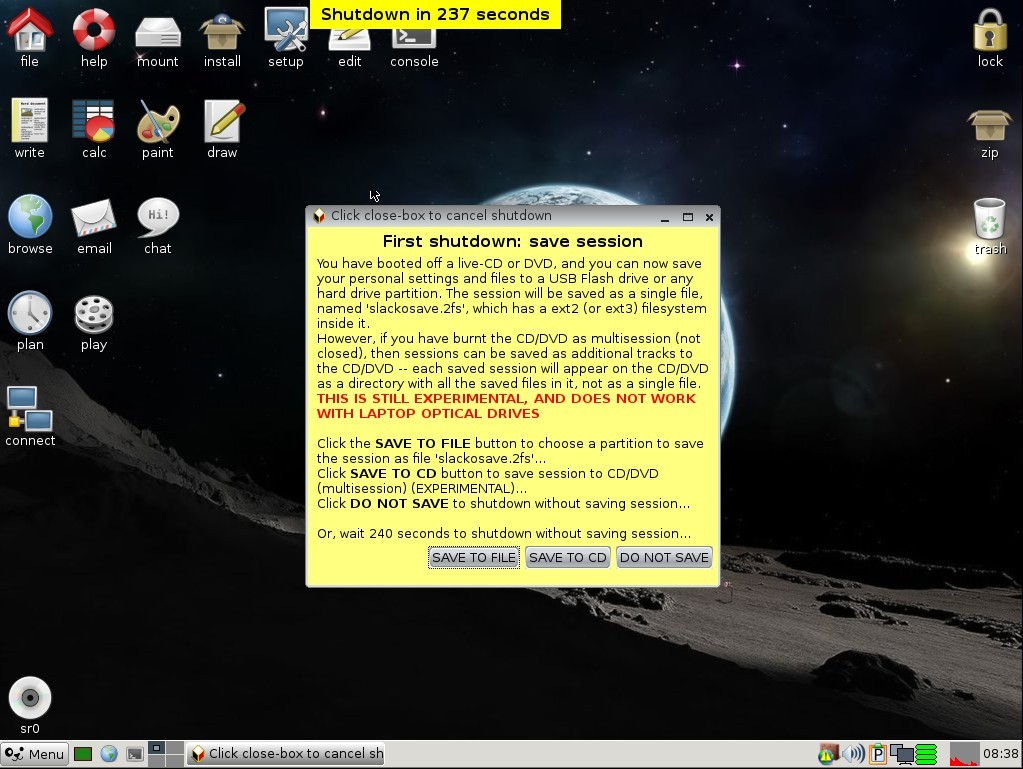The image size is (1023, 769).
Task: Open the help lifebuoy icon
Action: tap(93, 31)
